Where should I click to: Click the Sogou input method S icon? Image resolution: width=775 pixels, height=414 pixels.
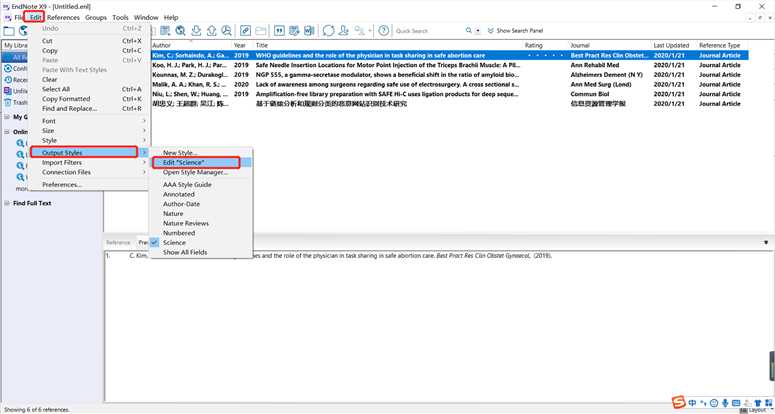[x=680, y=402]
